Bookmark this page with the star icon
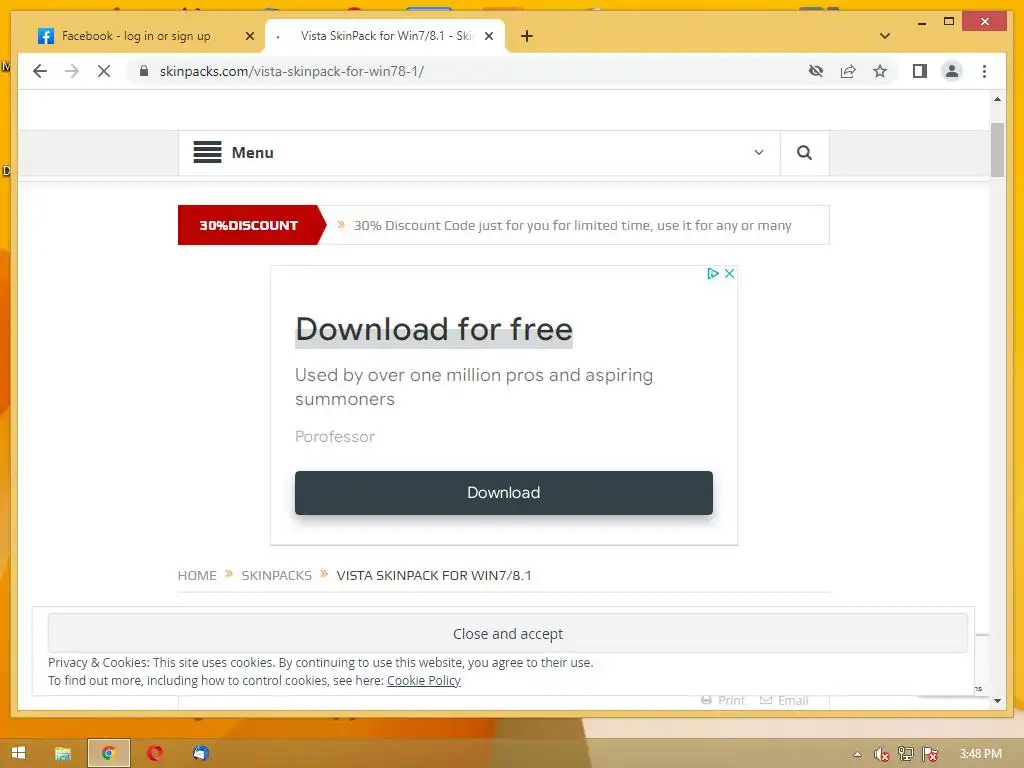The width and height of the screenshot is (1024, 768). coord(880,71)
